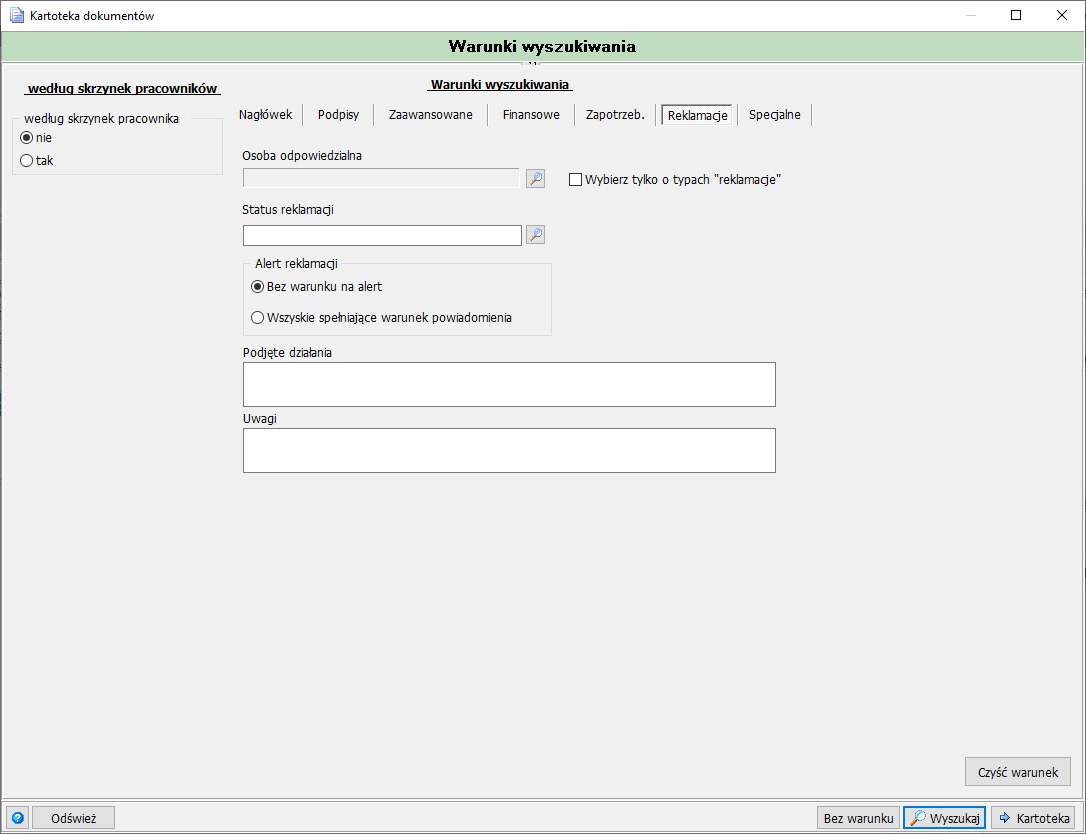1086x834 pixels.
Task: Click the Czyść warunek button
Action: pyautogui.click(x=1017, y=772)
